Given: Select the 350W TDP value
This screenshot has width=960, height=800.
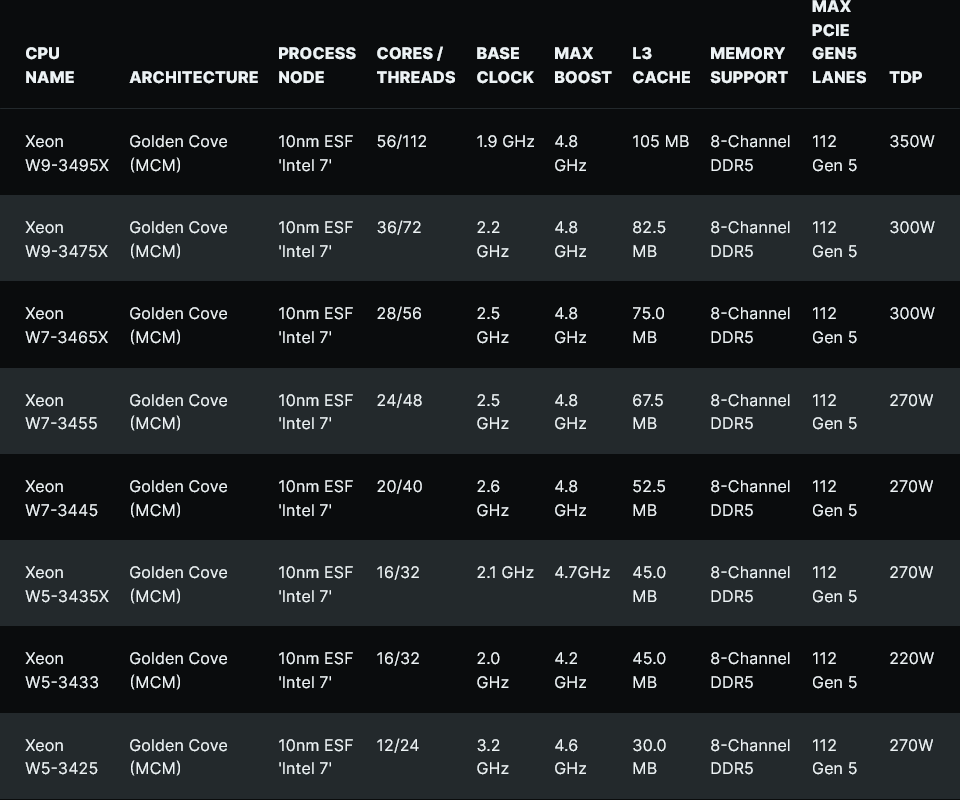Looking at the screenshot, I should [x=911, y=141].
